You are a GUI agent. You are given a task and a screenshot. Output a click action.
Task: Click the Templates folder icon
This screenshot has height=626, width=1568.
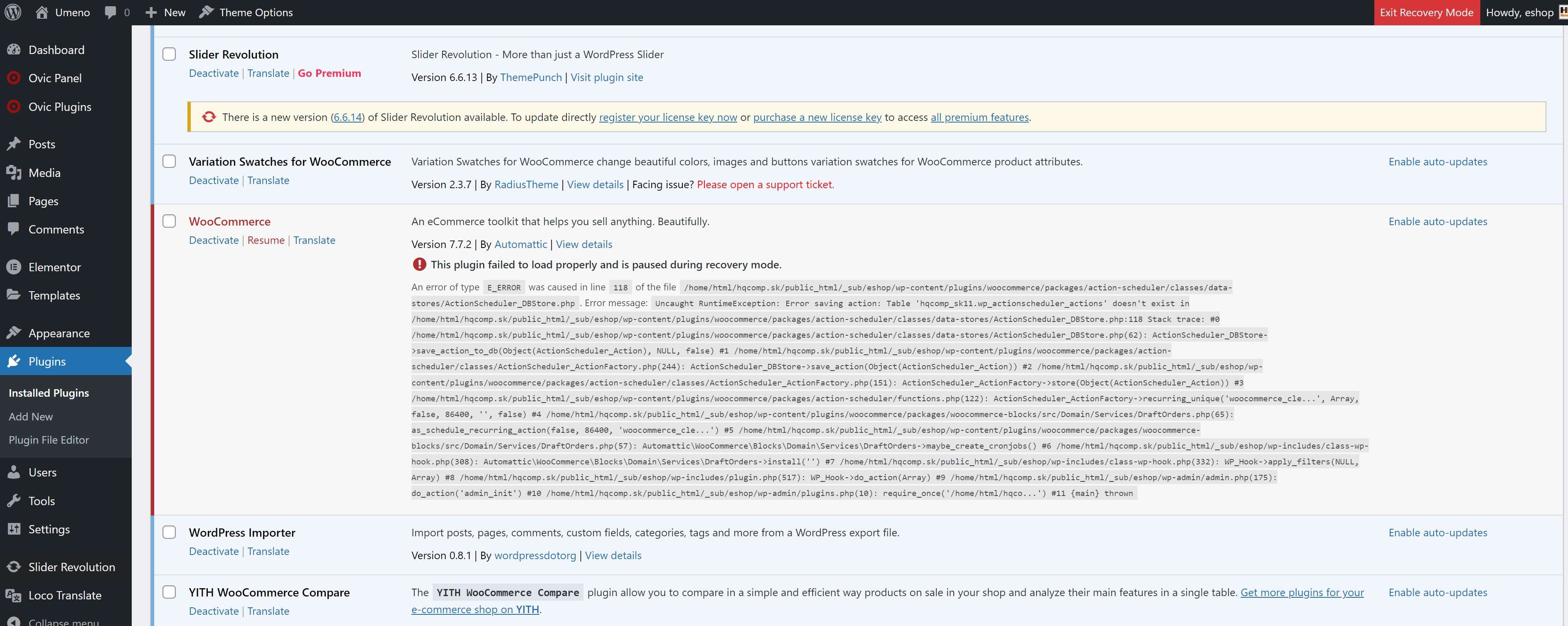click(x=14, y=295)
